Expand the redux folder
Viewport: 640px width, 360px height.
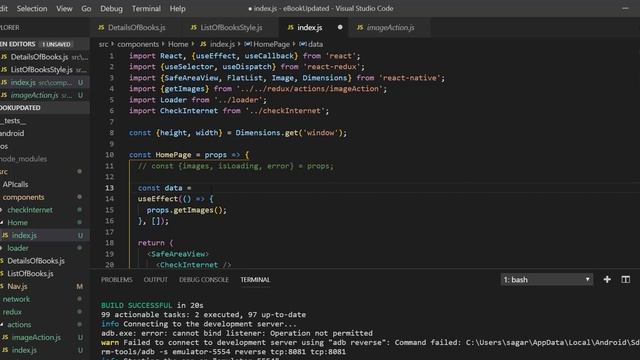tap(44, 312)
